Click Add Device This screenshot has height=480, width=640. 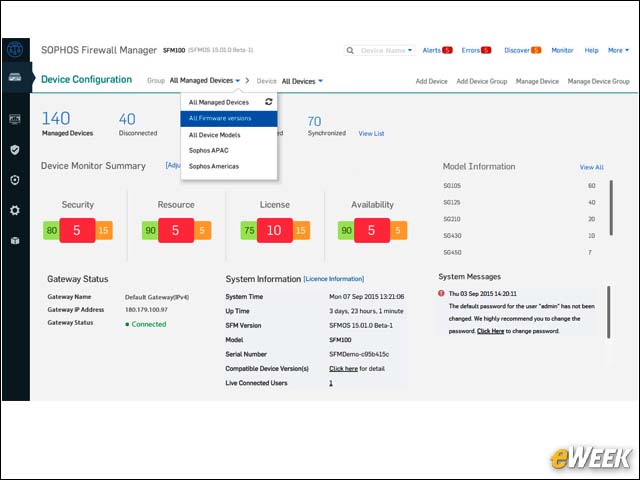point(431,81)
